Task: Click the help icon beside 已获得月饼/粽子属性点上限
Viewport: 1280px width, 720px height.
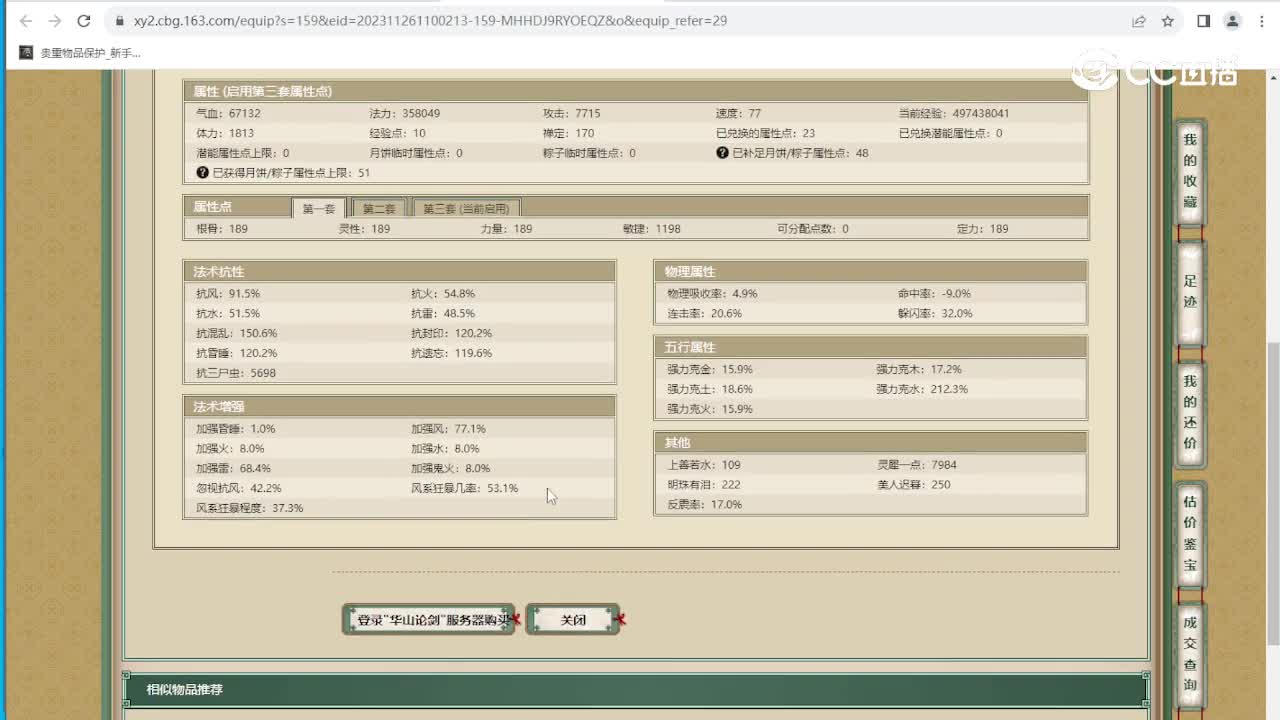Action: [203, 173]
